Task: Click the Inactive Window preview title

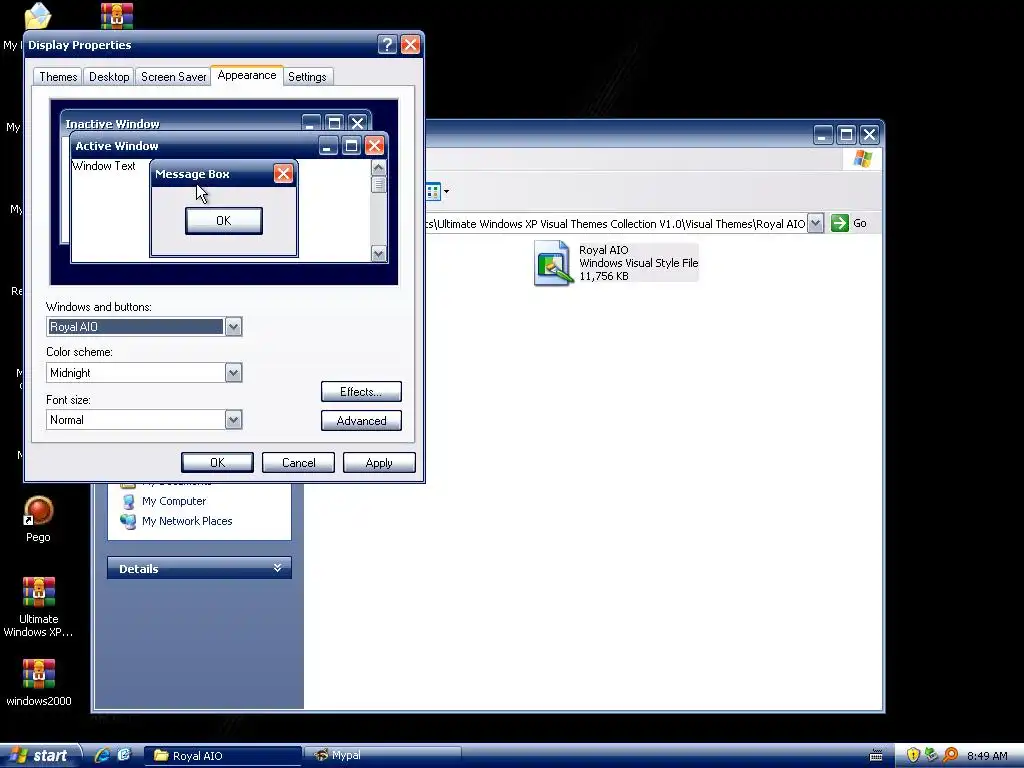Action: pyautogui.click(x=112, y=123)
